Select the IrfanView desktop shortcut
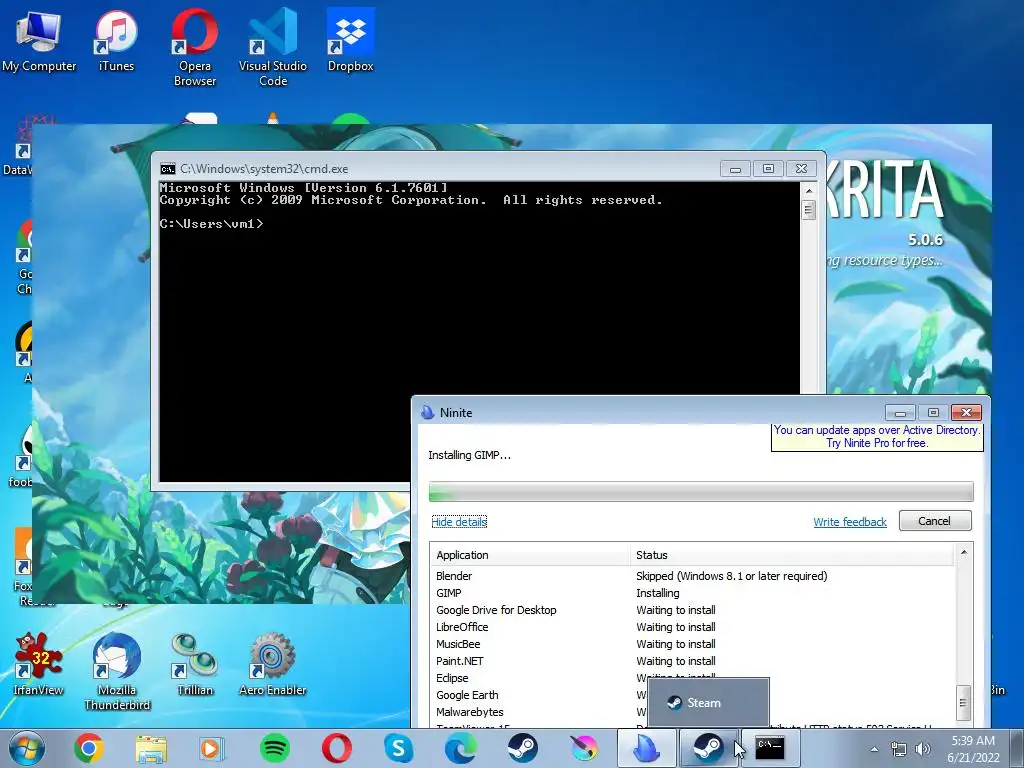The height and width of the screenshot is (768, 1024). [x=39, y=664]
